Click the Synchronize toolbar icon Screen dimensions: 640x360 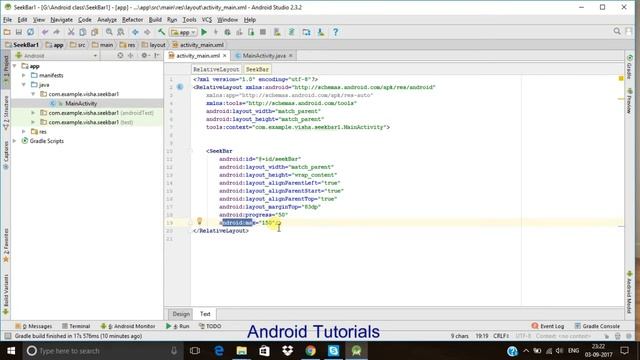(x=31, y=32)
